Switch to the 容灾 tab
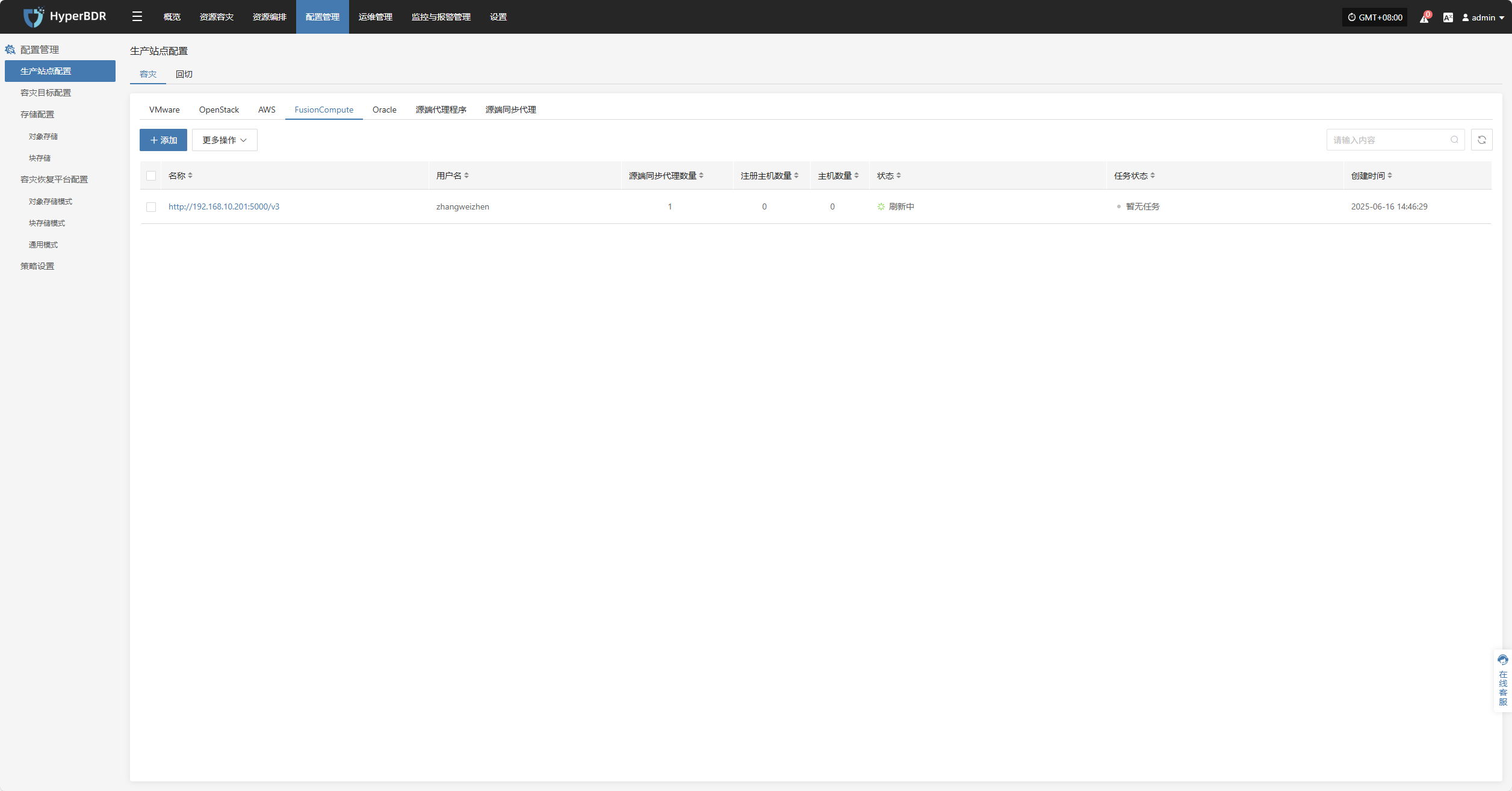 coord(148,74)
